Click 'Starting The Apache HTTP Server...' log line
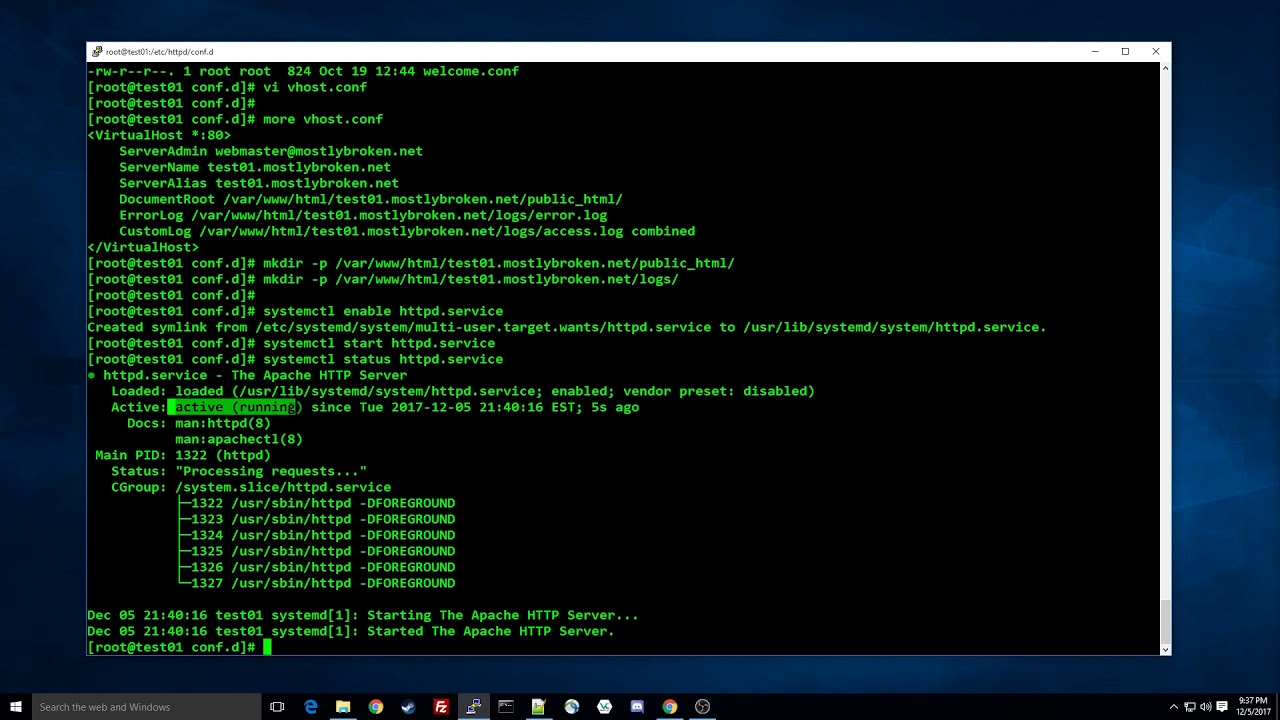 point(363,615)
